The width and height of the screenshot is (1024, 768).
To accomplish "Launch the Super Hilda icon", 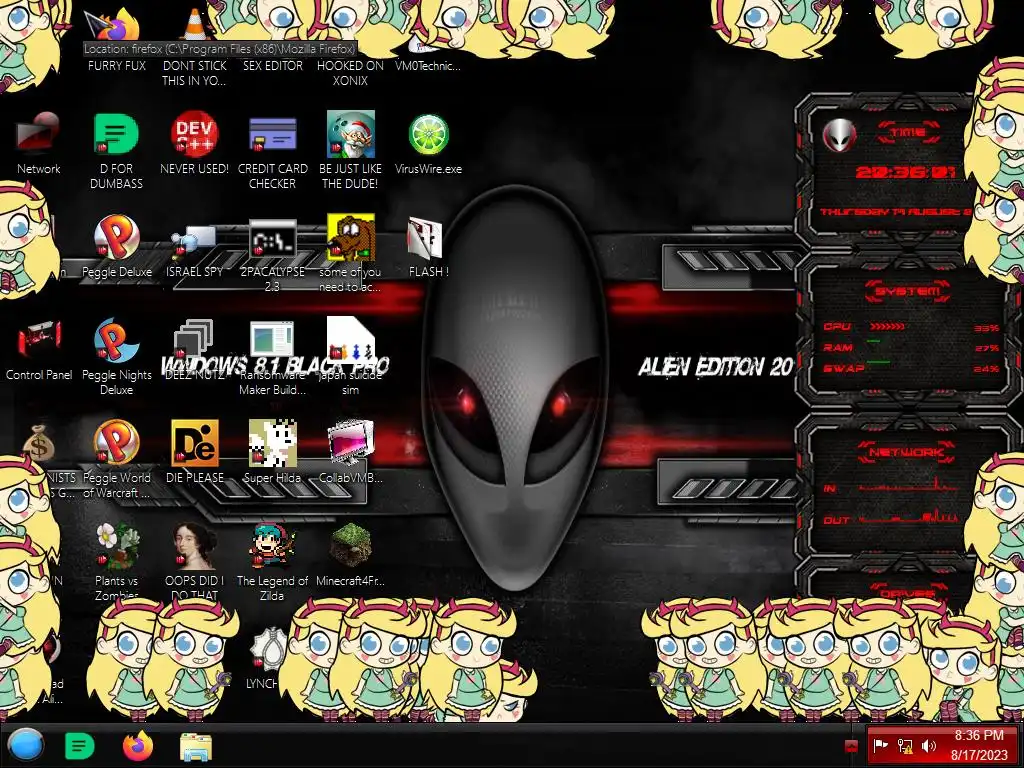I will coord(272,443).
